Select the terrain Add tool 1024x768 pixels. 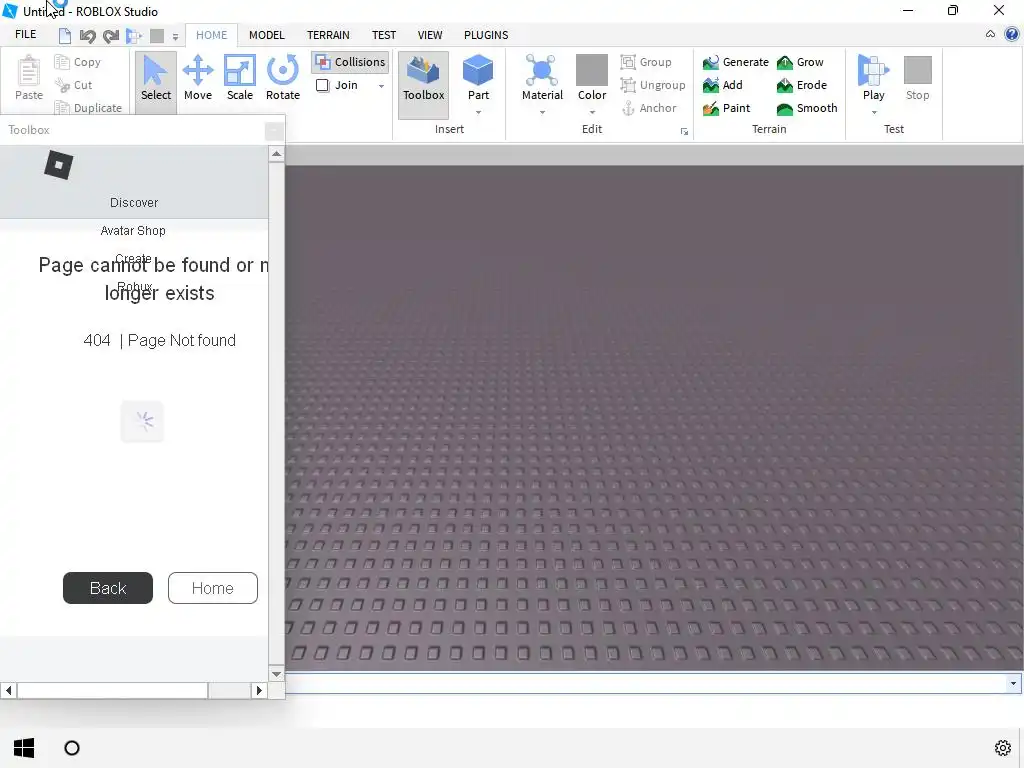pos(722,85)
